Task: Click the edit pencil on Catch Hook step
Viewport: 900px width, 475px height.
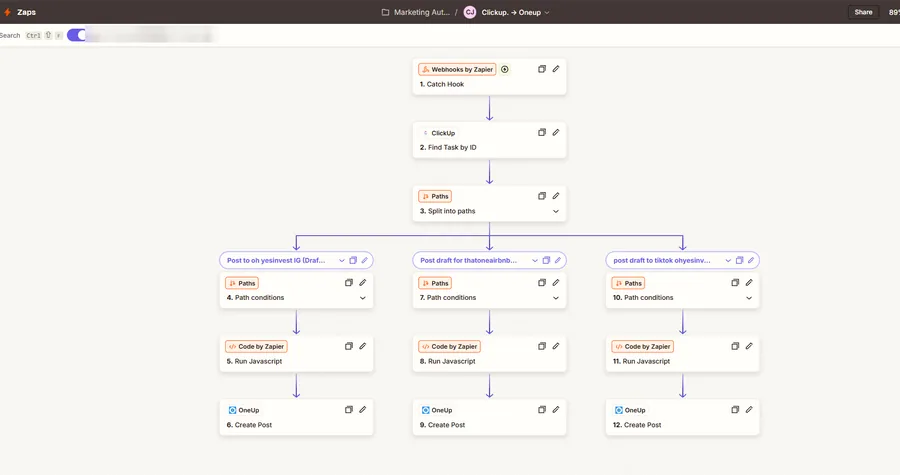Action: click(x=556, y=69)
